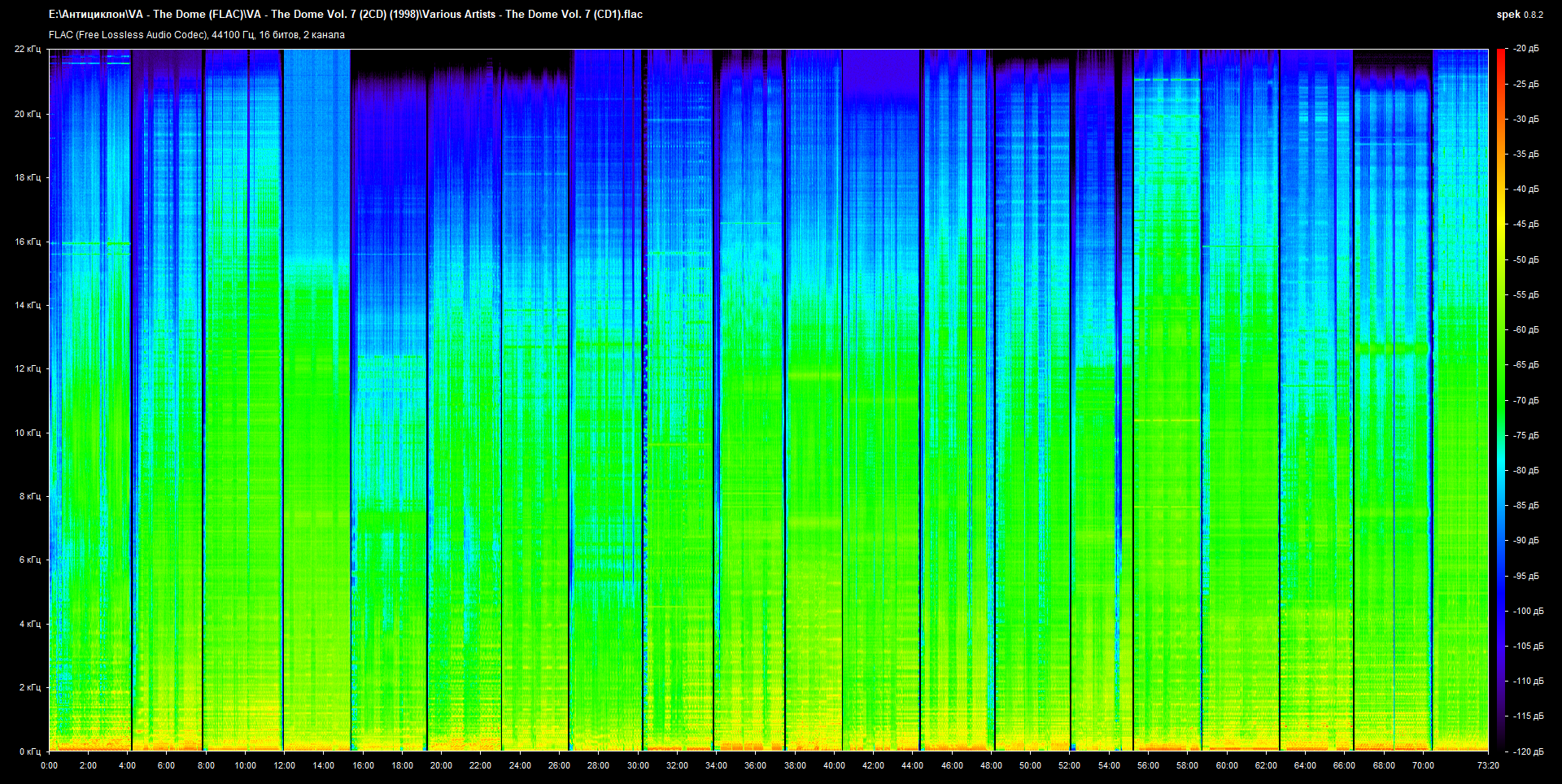Click the 0:00 time axis label
This screenshot has height=784, width=1562.
tap(49, 765)
